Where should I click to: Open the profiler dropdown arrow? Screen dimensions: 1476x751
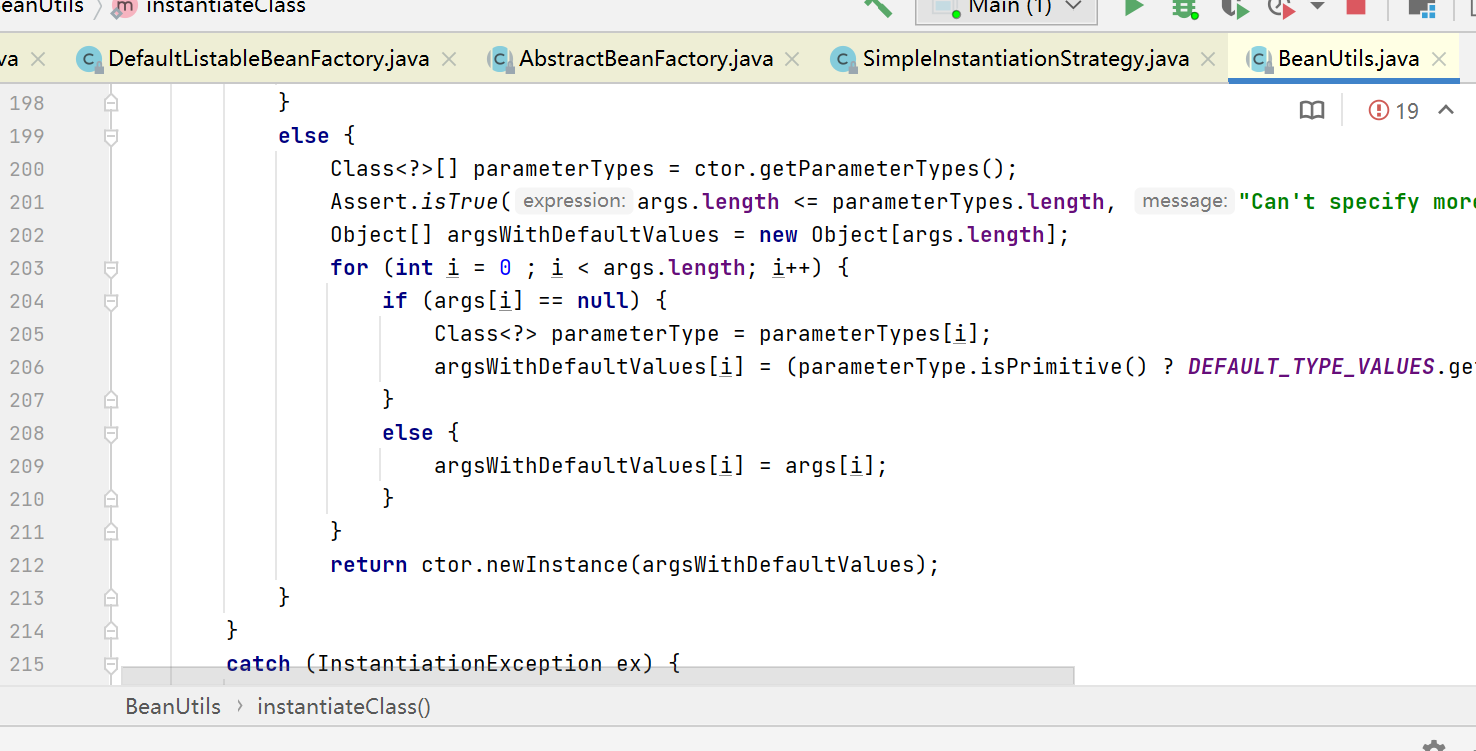click(x=1317, y=6)
